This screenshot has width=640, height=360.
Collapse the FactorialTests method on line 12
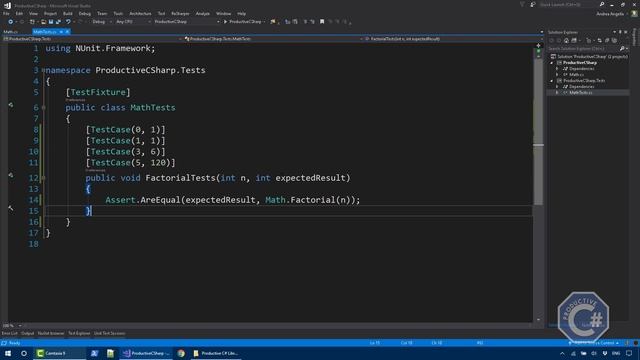click(43, 178)
